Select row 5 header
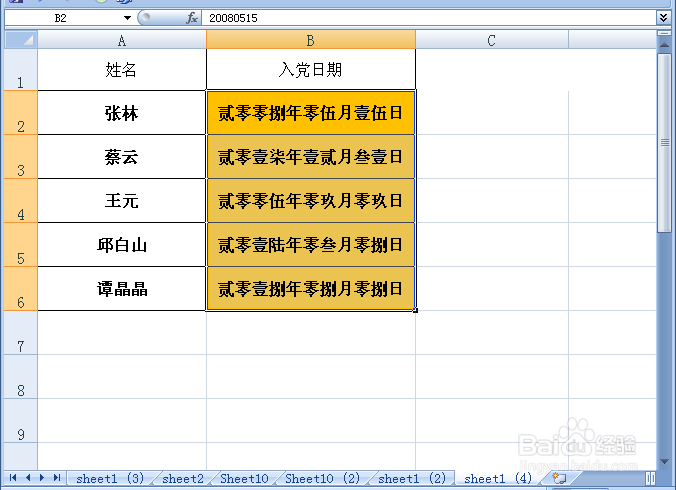The width and height of the screenshot is (676, 490). pyautogui.click(x=21, y=245)
